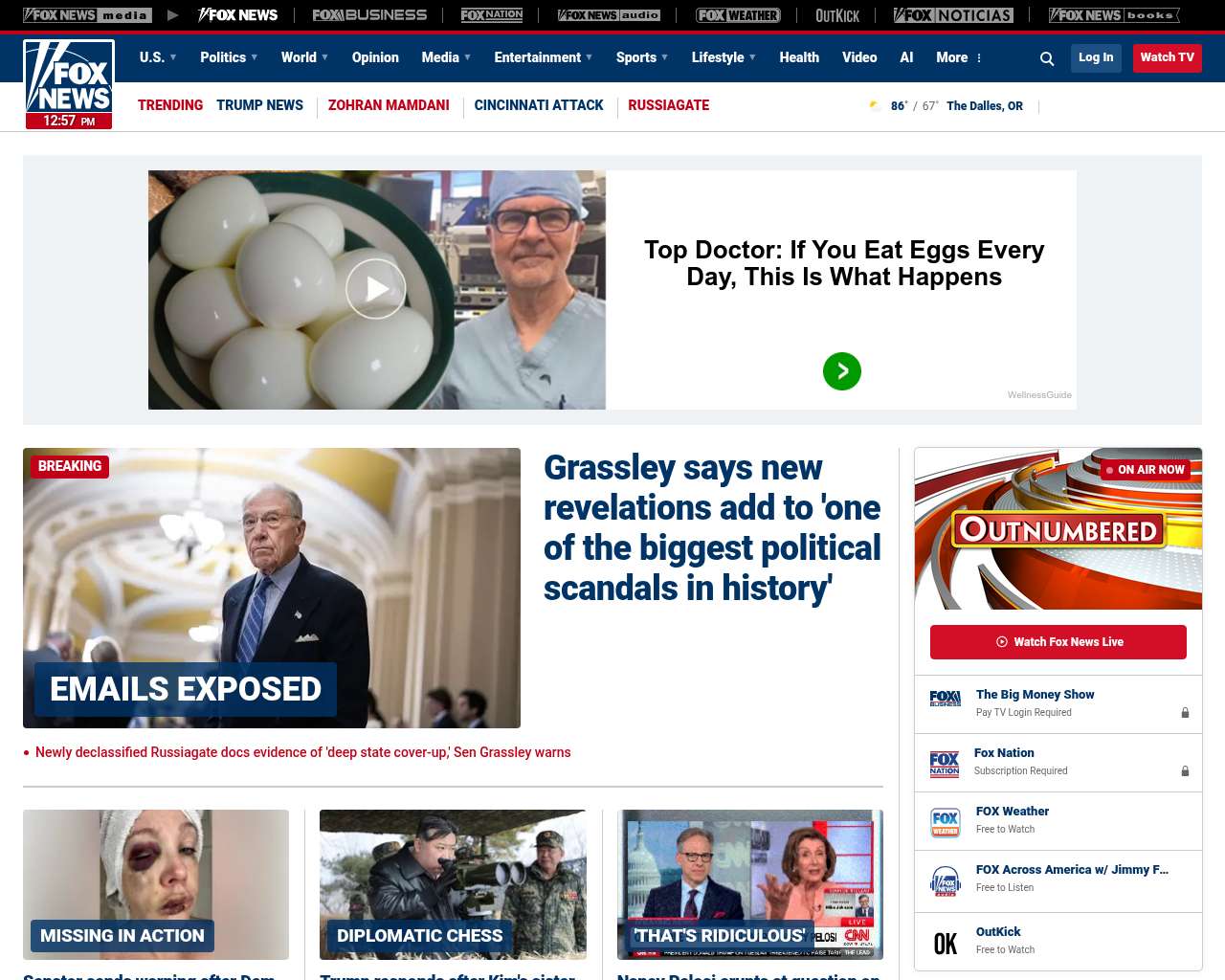Open Fox Weather logo in top bar
Viewport: 1225px width, 980px height.
click(x=738, y=15)
